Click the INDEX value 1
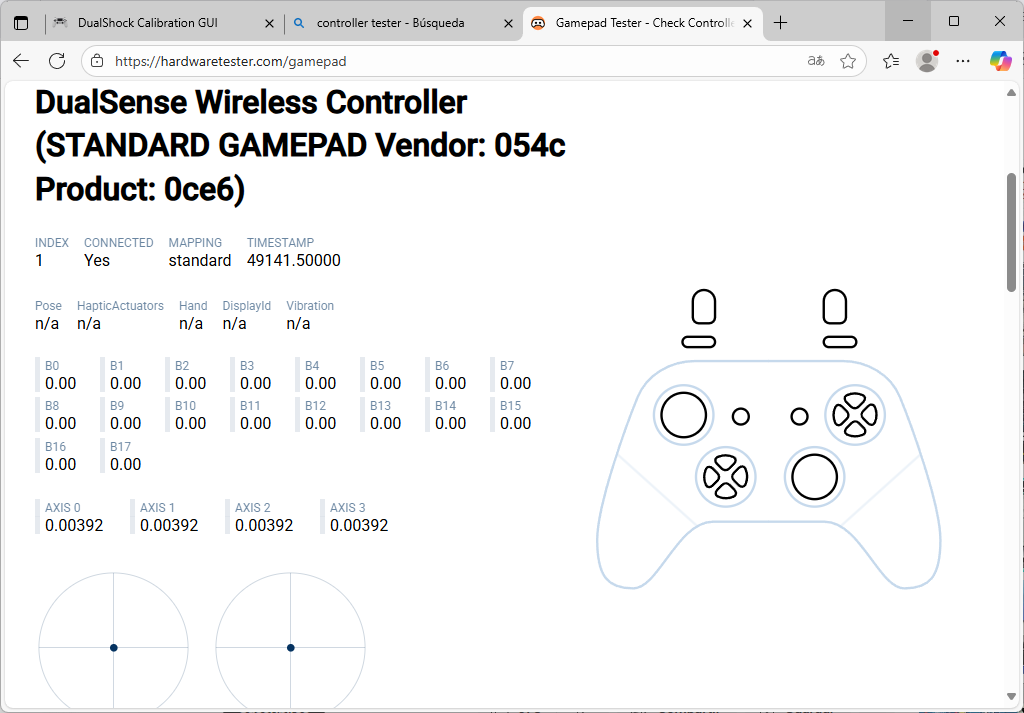This screenshot has width=1024, height=713. click(39, 261)
